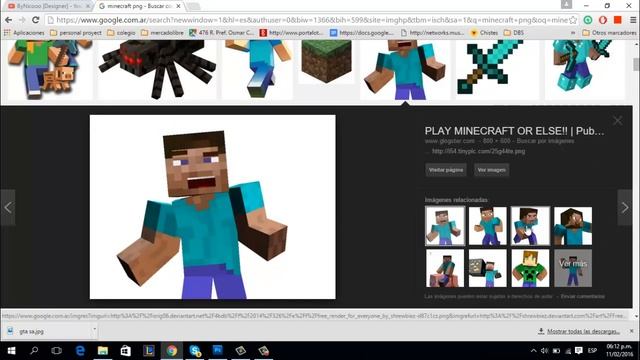Screen dimensions: 640x360
Task: Launch Microsoft Edge from the taskbar
Action: [80, 351]
